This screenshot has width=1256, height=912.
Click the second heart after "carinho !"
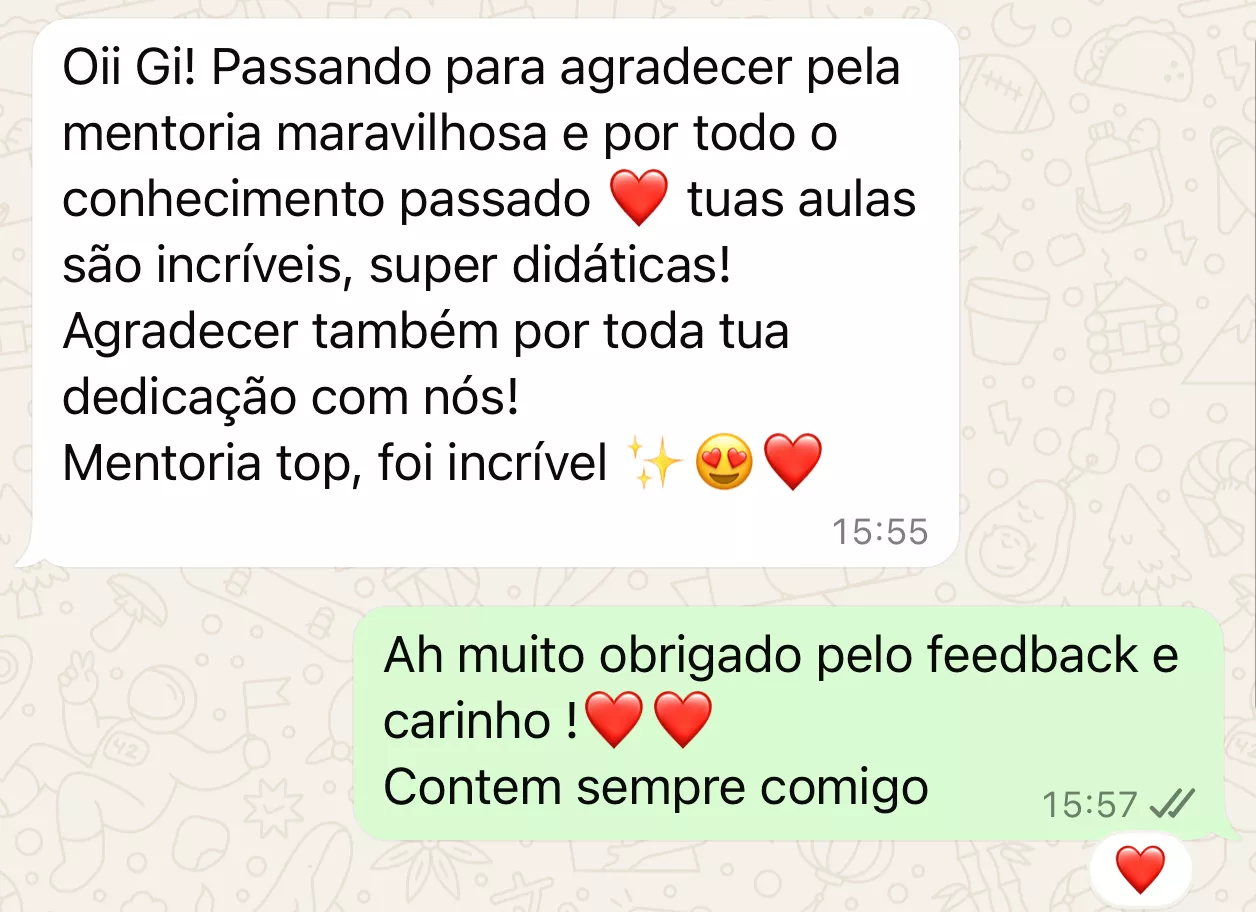(x=683, y=720)
